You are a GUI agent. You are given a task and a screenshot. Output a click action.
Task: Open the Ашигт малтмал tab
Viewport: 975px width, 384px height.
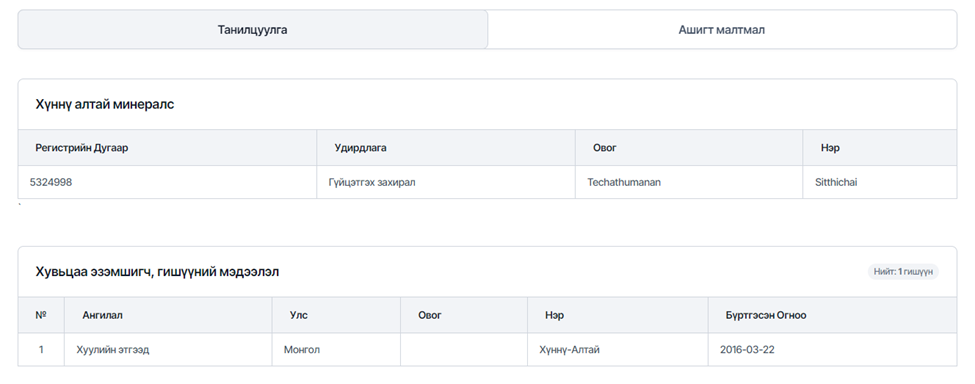[722, 29]
